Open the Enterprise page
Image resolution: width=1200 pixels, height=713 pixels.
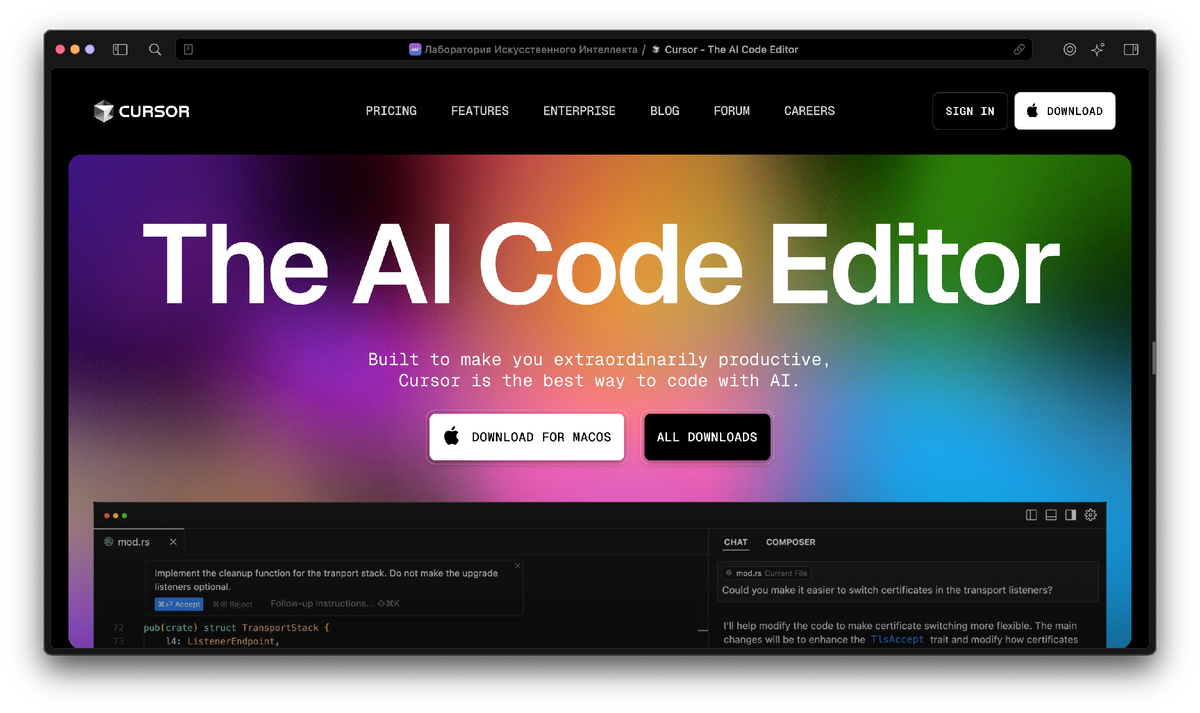pyautogui.click(x=579, y=111)
